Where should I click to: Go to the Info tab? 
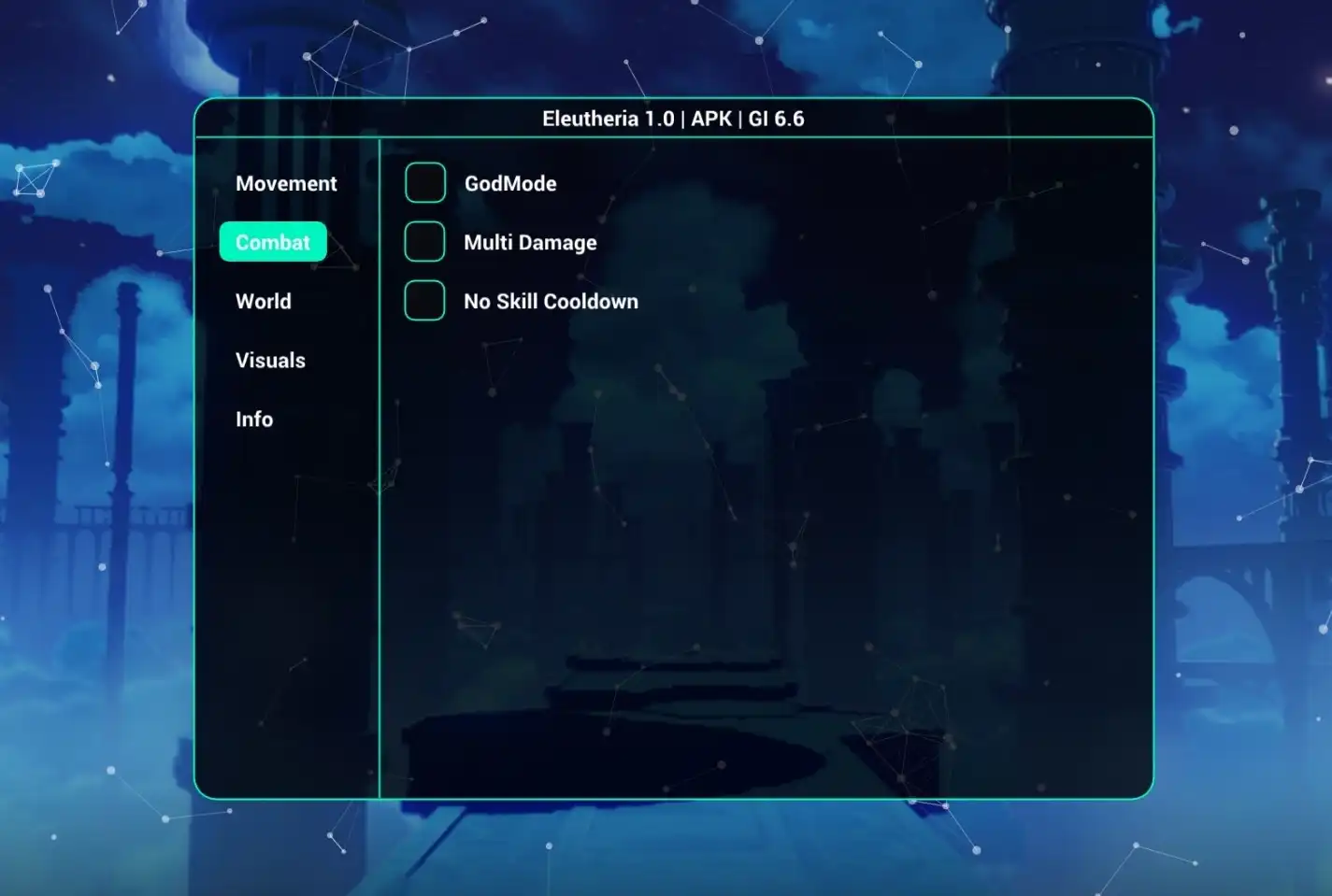(254, 419)
